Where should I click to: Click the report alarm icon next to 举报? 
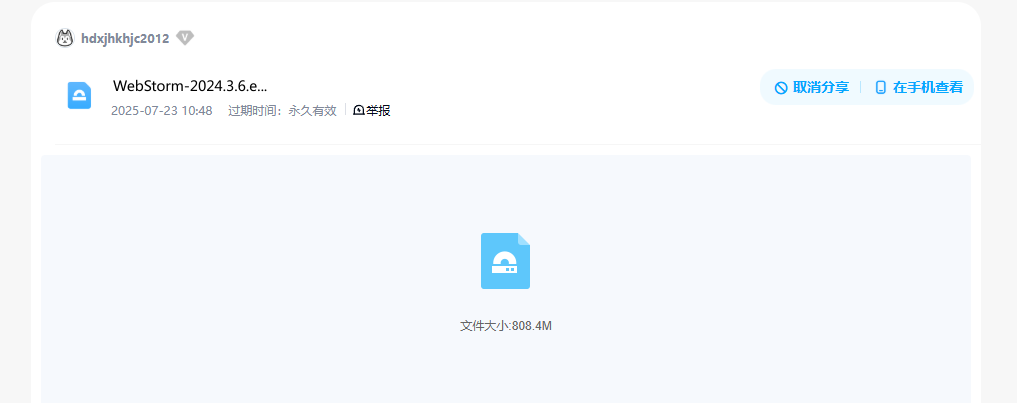(x=359, y=111)
